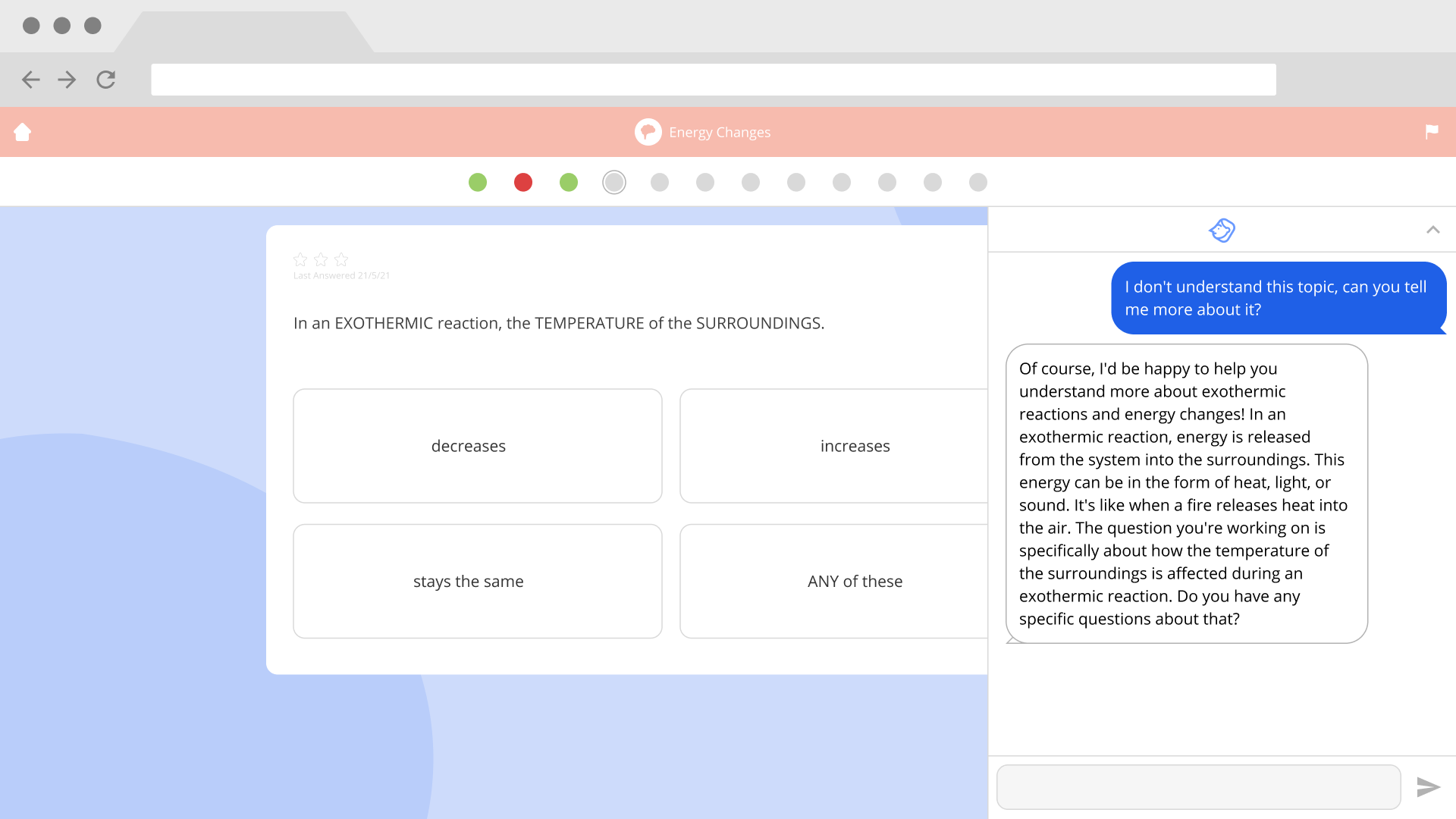This screenshot has height=819, width=1456.
Task: Click the browser back arrow
Action: click(x=31, y=80)
